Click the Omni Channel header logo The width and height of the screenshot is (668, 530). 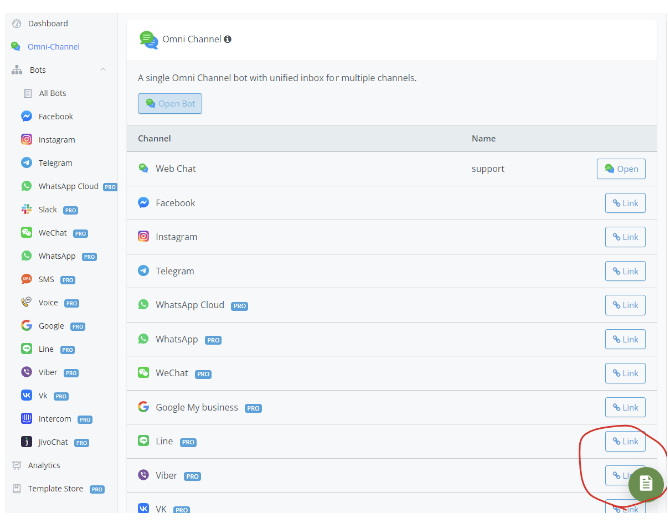click(x=149, y=40)
